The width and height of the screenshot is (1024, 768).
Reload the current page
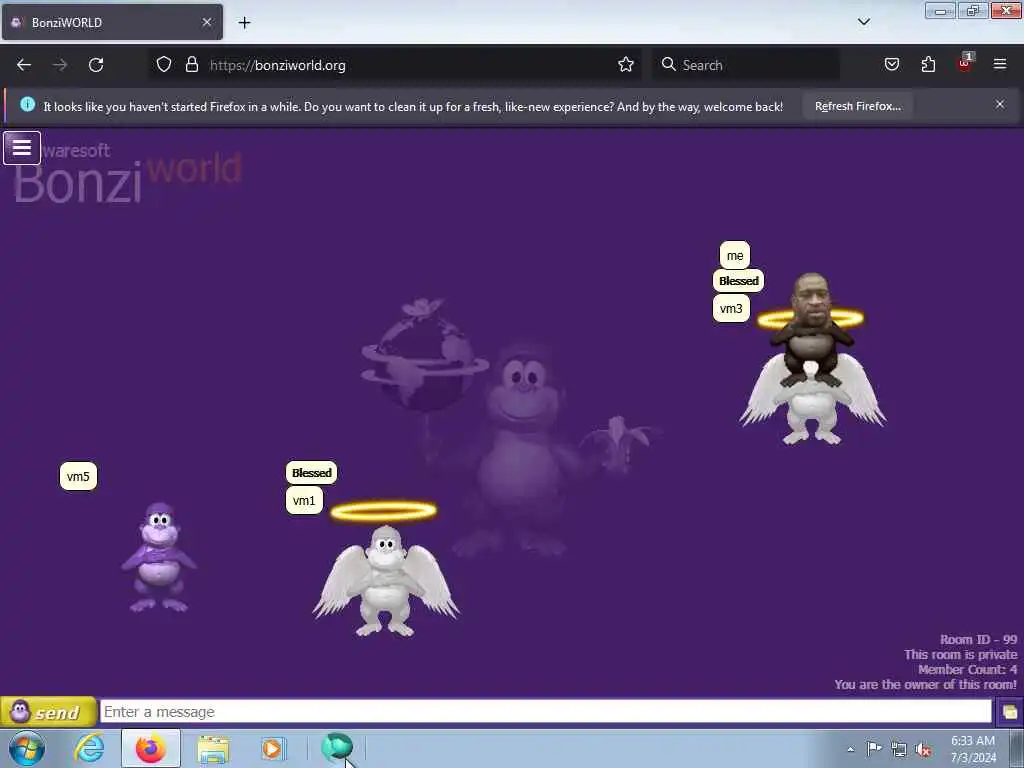pyautogui.click(x=96, y=65)
